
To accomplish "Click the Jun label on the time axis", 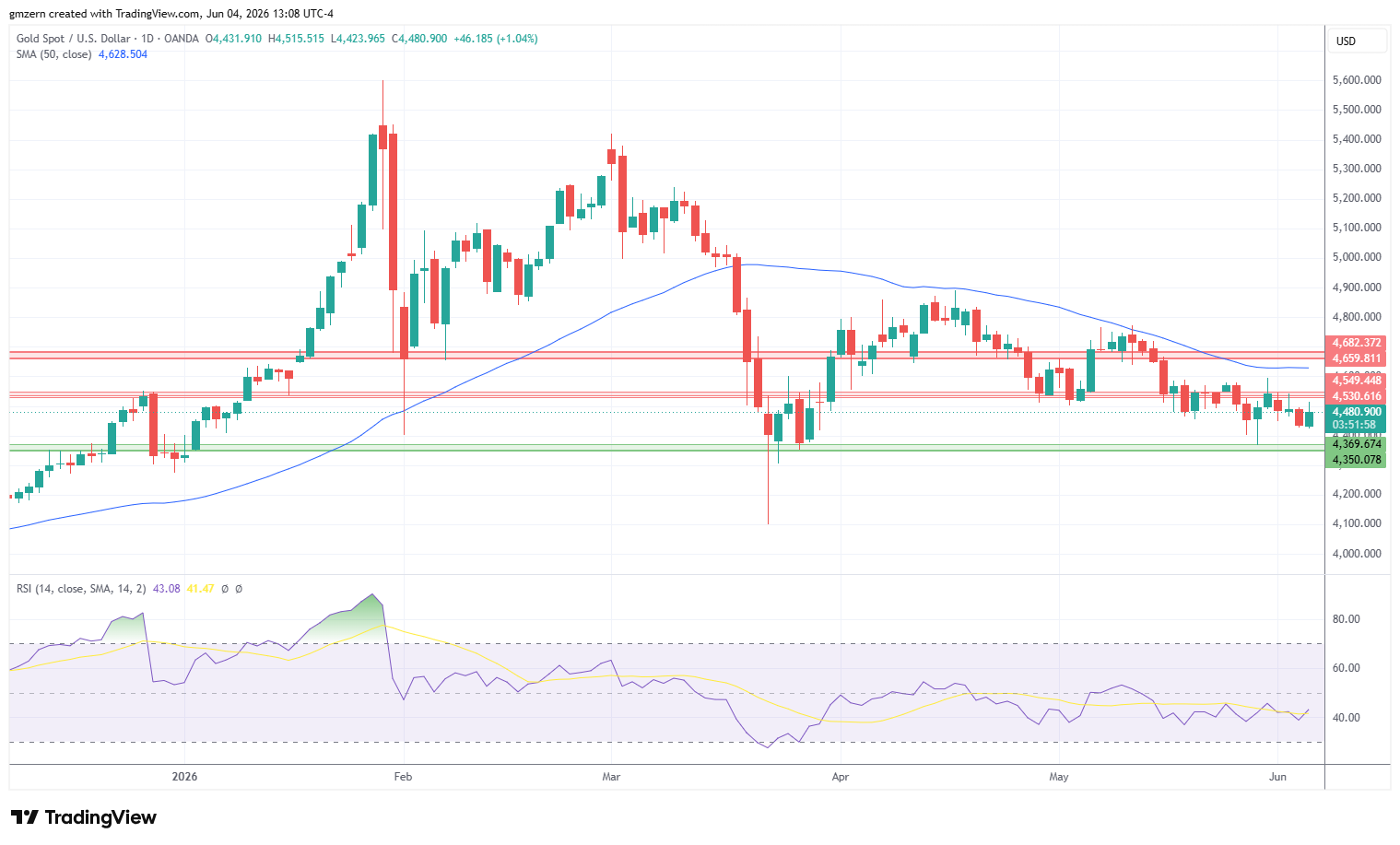I will (x=1277, y=777).
